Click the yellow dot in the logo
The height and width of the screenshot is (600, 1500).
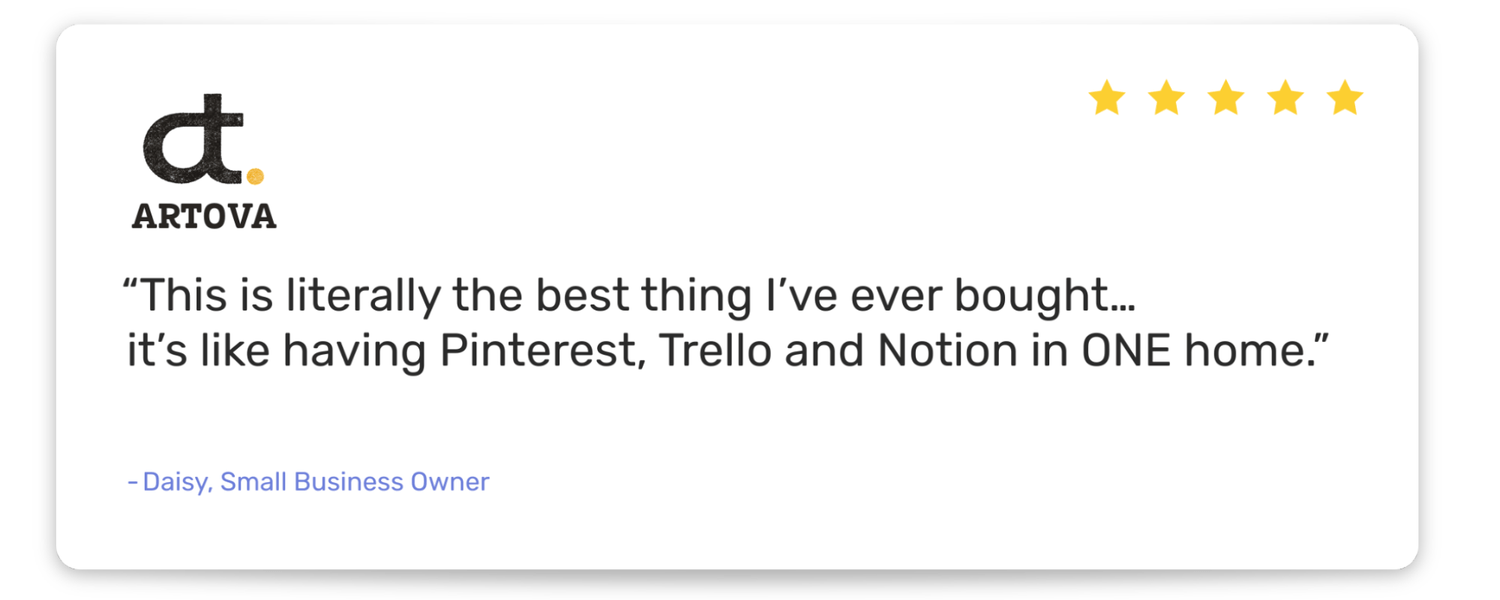pos(255,177)
